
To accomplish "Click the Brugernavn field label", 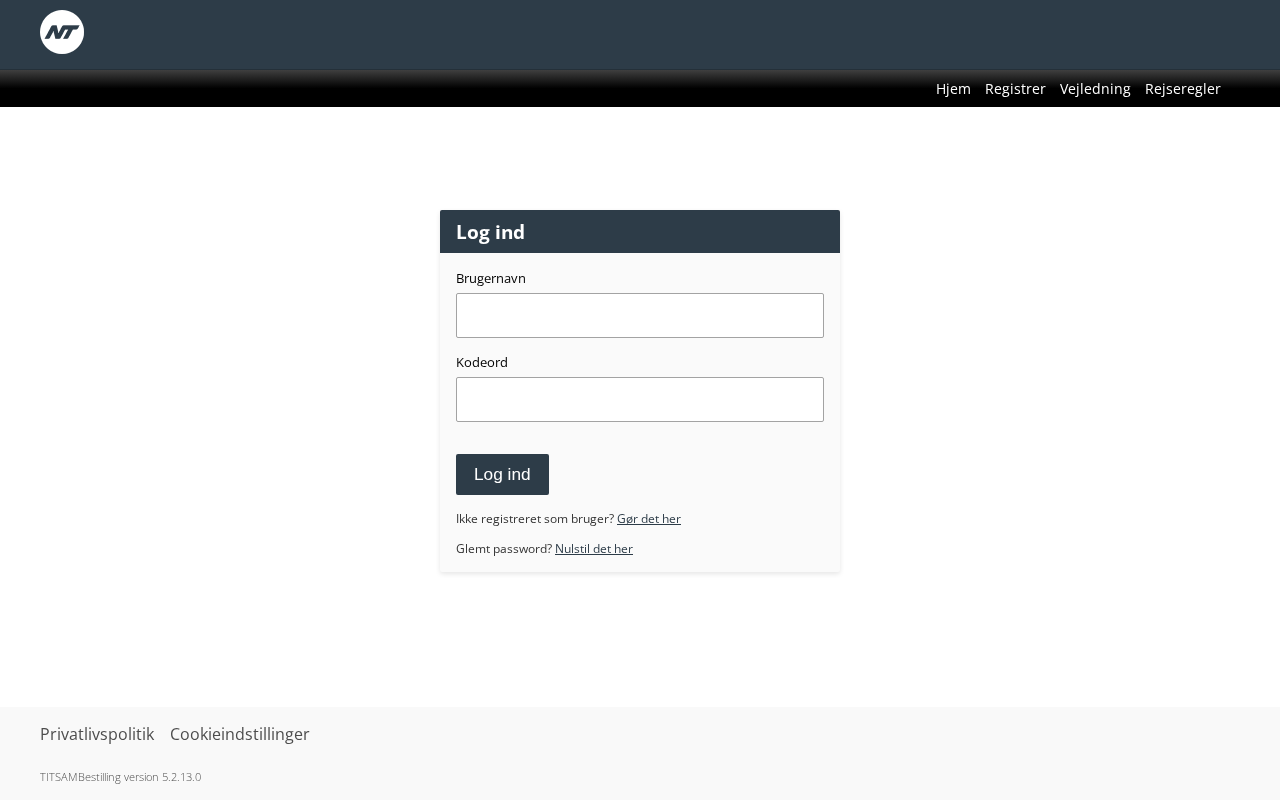I will coord(491,278).
